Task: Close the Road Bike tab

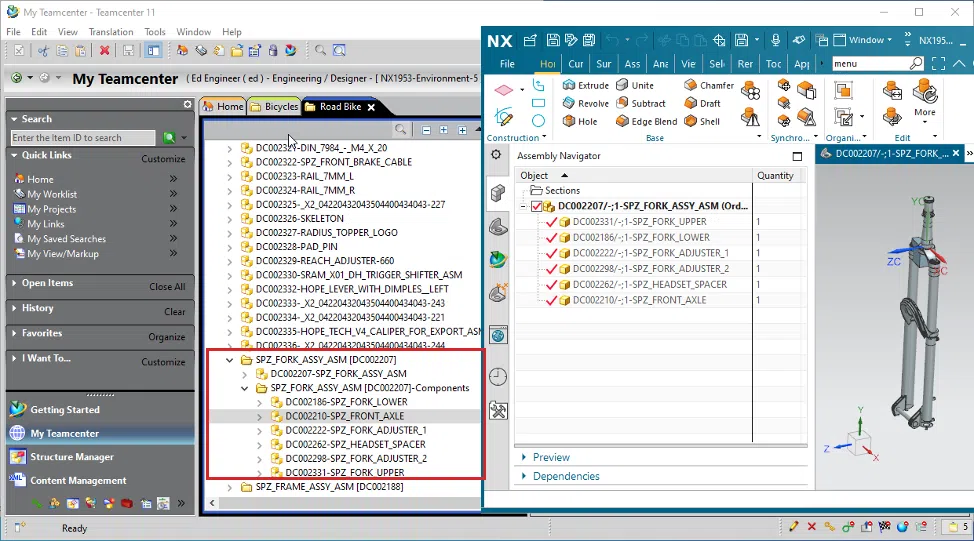Action: [x=371, y=107]
